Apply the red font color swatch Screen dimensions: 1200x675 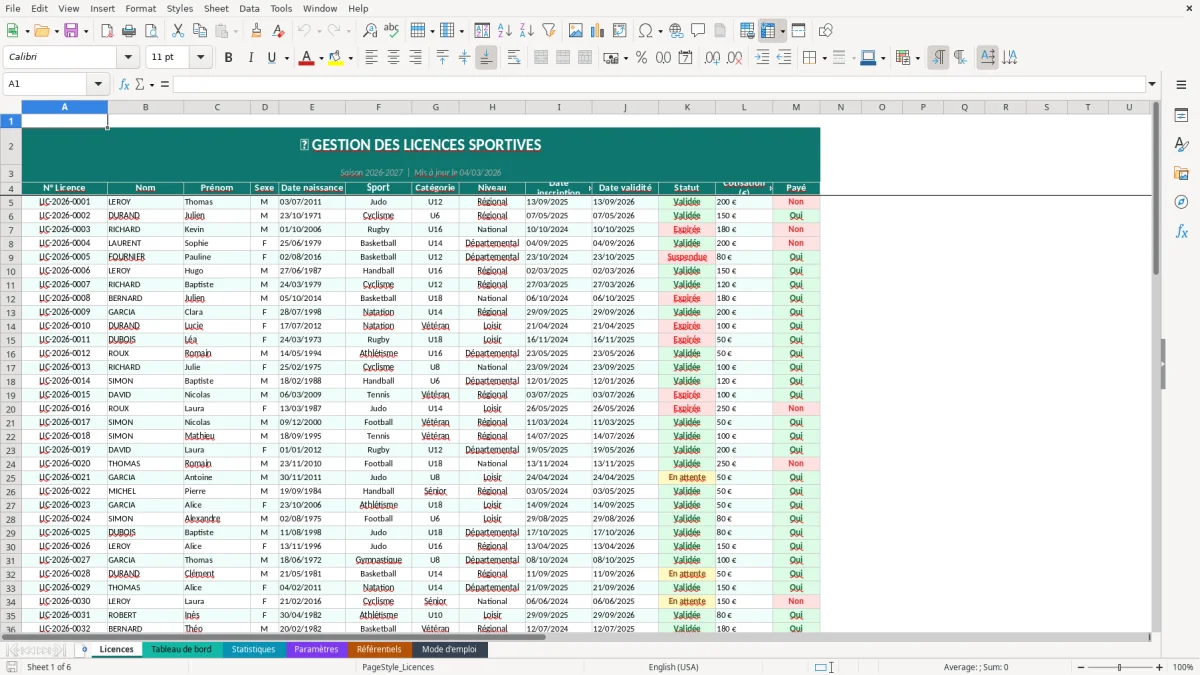pyautogui.click(x=305, y=58)
